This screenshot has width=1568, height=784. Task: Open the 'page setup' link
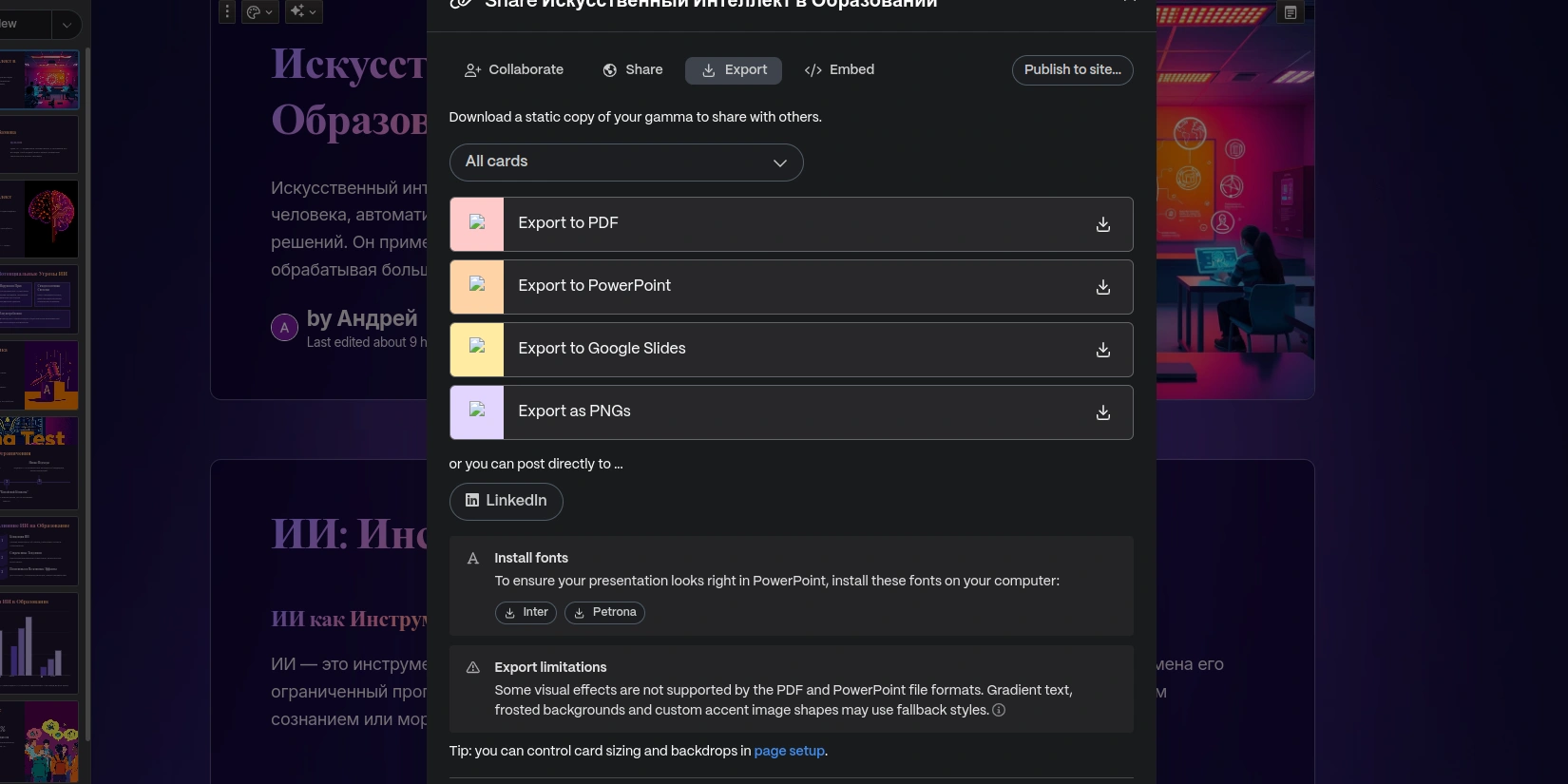pos(789,751)
